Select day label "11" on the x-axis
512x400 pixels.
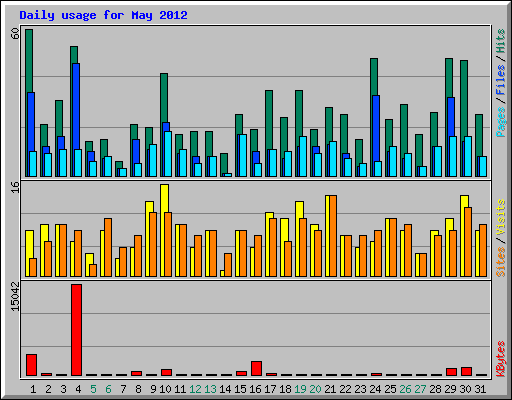pos(180,389)
